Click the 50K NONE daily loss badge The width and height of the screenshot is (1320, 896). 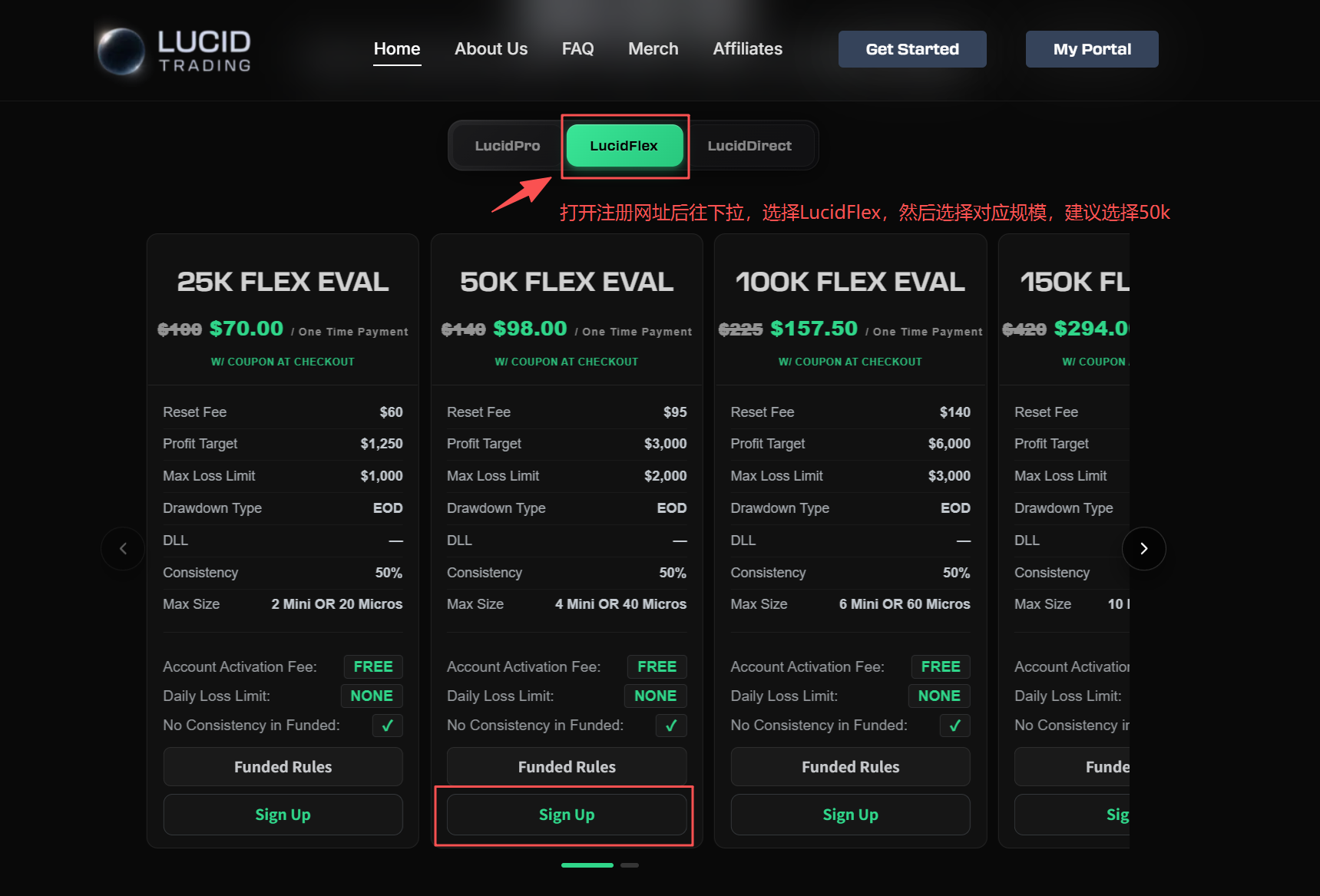[x=655, y=696]
